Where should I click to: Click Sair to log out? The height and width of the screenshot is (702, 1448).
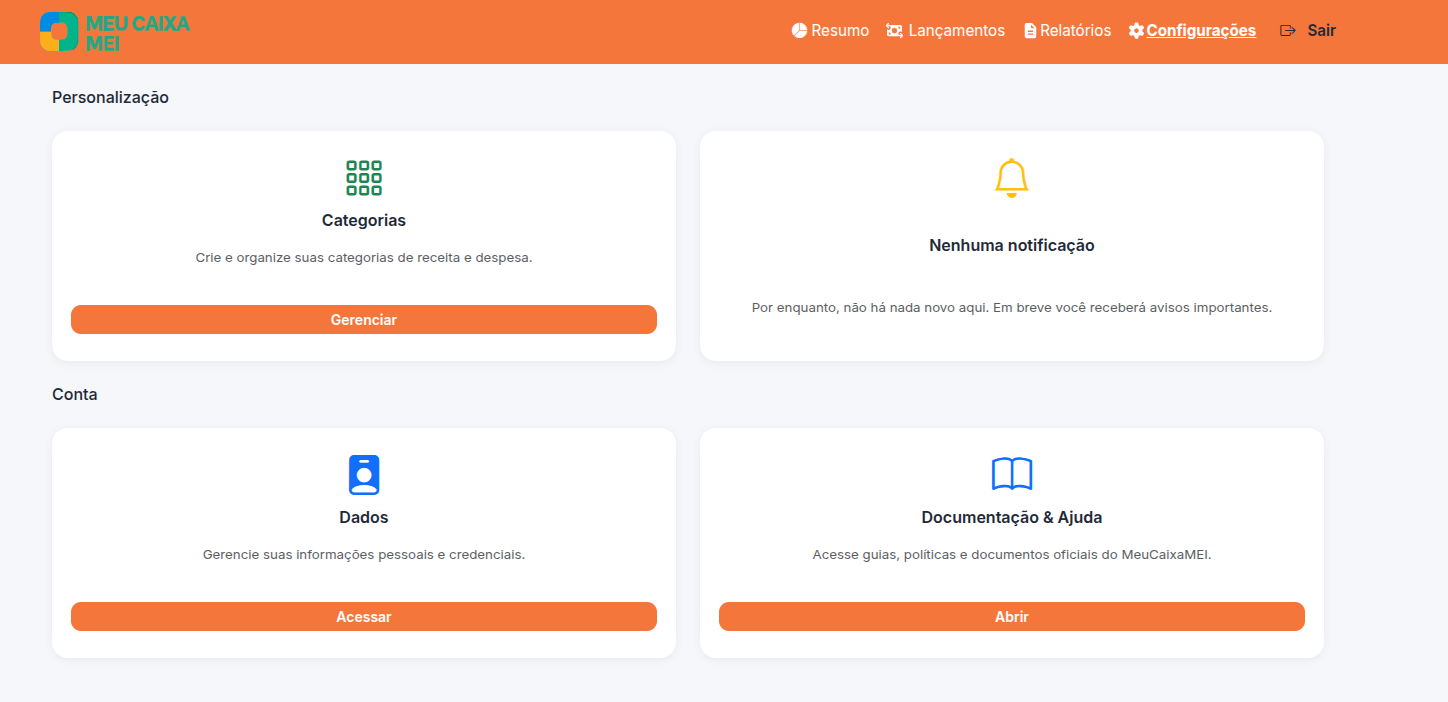(x=1322, y=30)
